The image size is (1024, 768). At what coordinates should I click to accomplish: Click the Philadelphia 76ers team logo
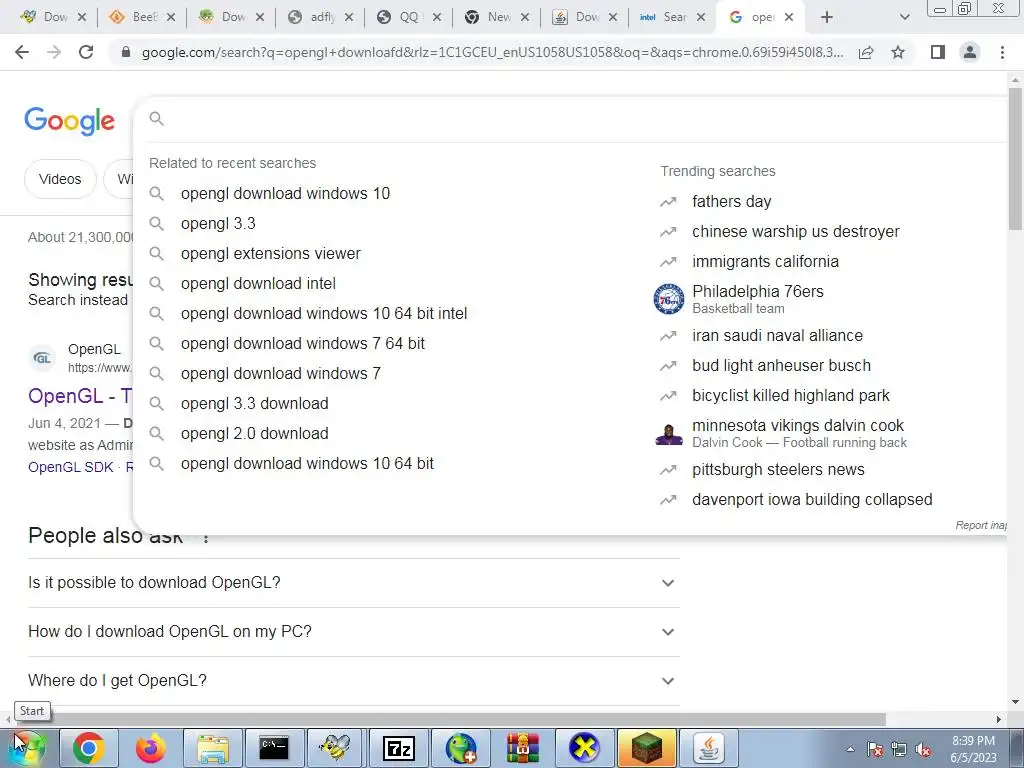[x=669, y=299]
